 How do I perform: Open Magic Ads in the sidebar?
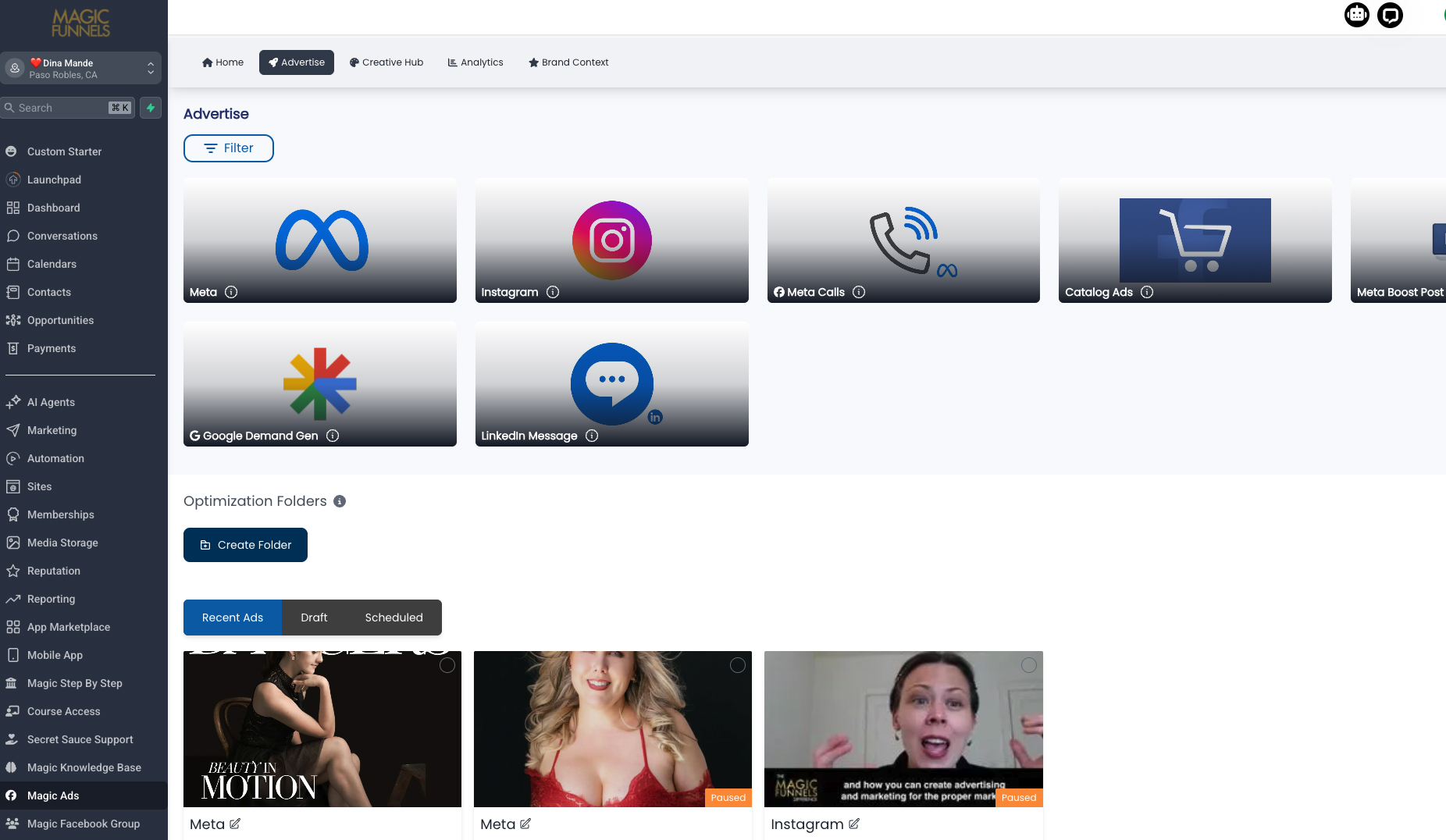[84, 796]
